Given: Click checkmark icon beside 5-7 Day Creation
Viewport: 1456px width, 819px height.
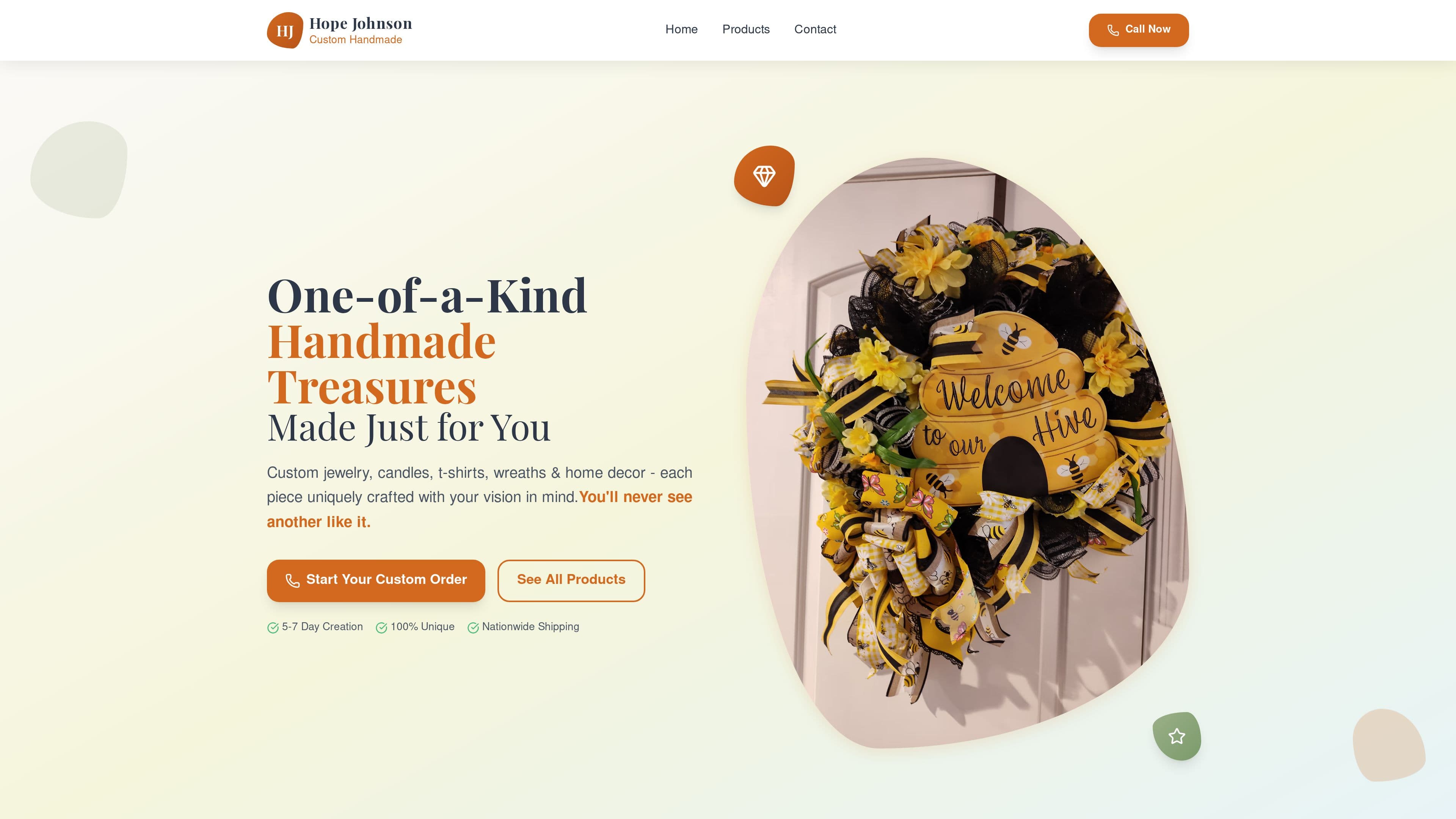Looking at the screenshot, I should tap(273, 628).
